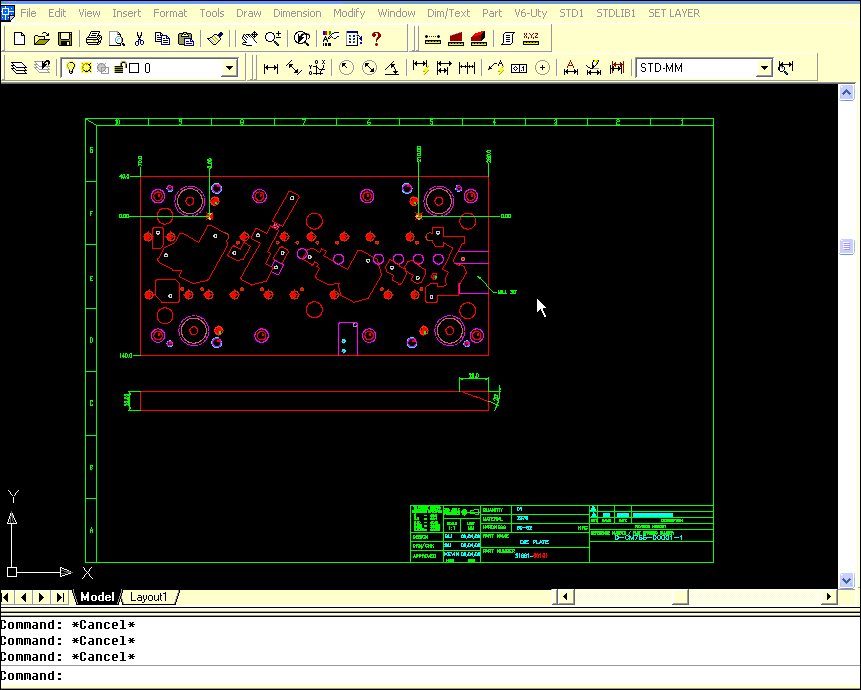This screenshot has width=861, height=690.
Task: Paste from clipboard icon
Action: [186, 38]
